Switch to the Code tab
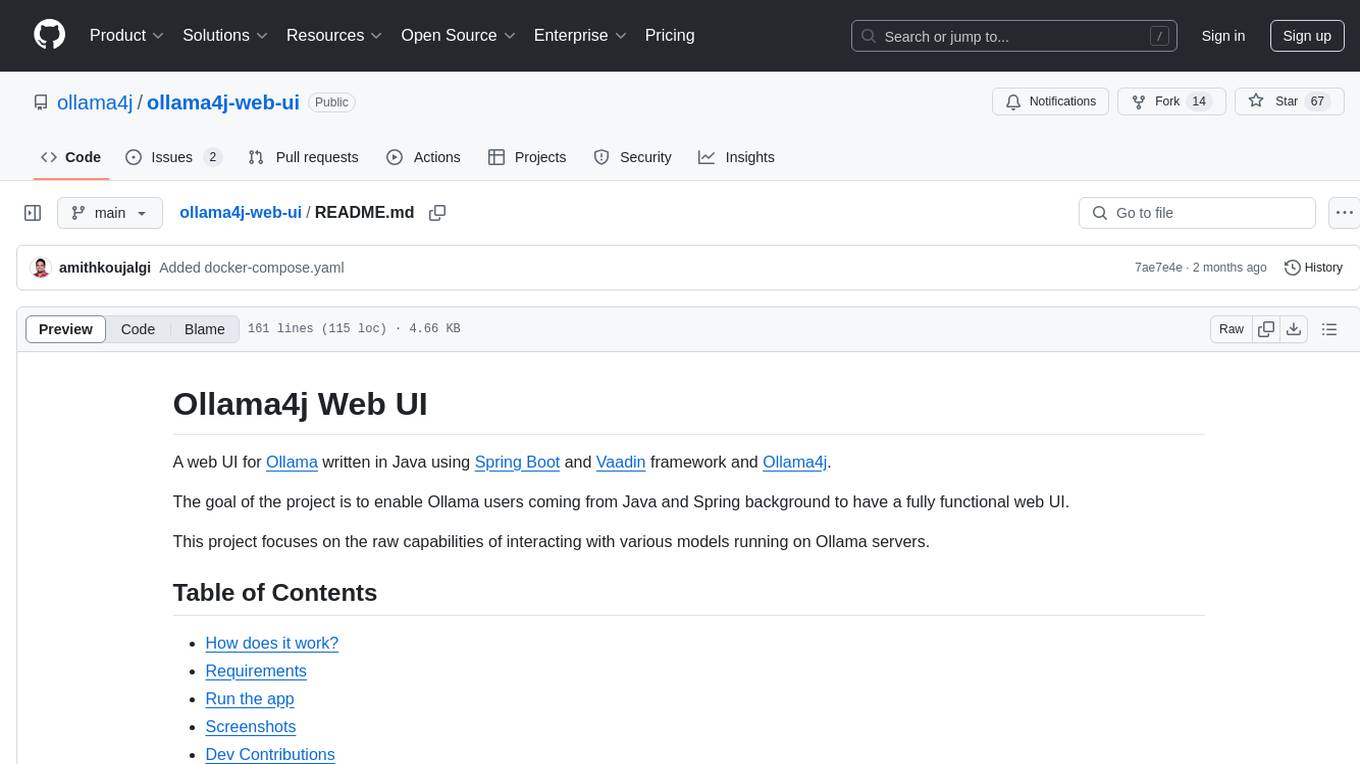The width and height of the screenshot is (1360, 764). click(x=71, y=157)
